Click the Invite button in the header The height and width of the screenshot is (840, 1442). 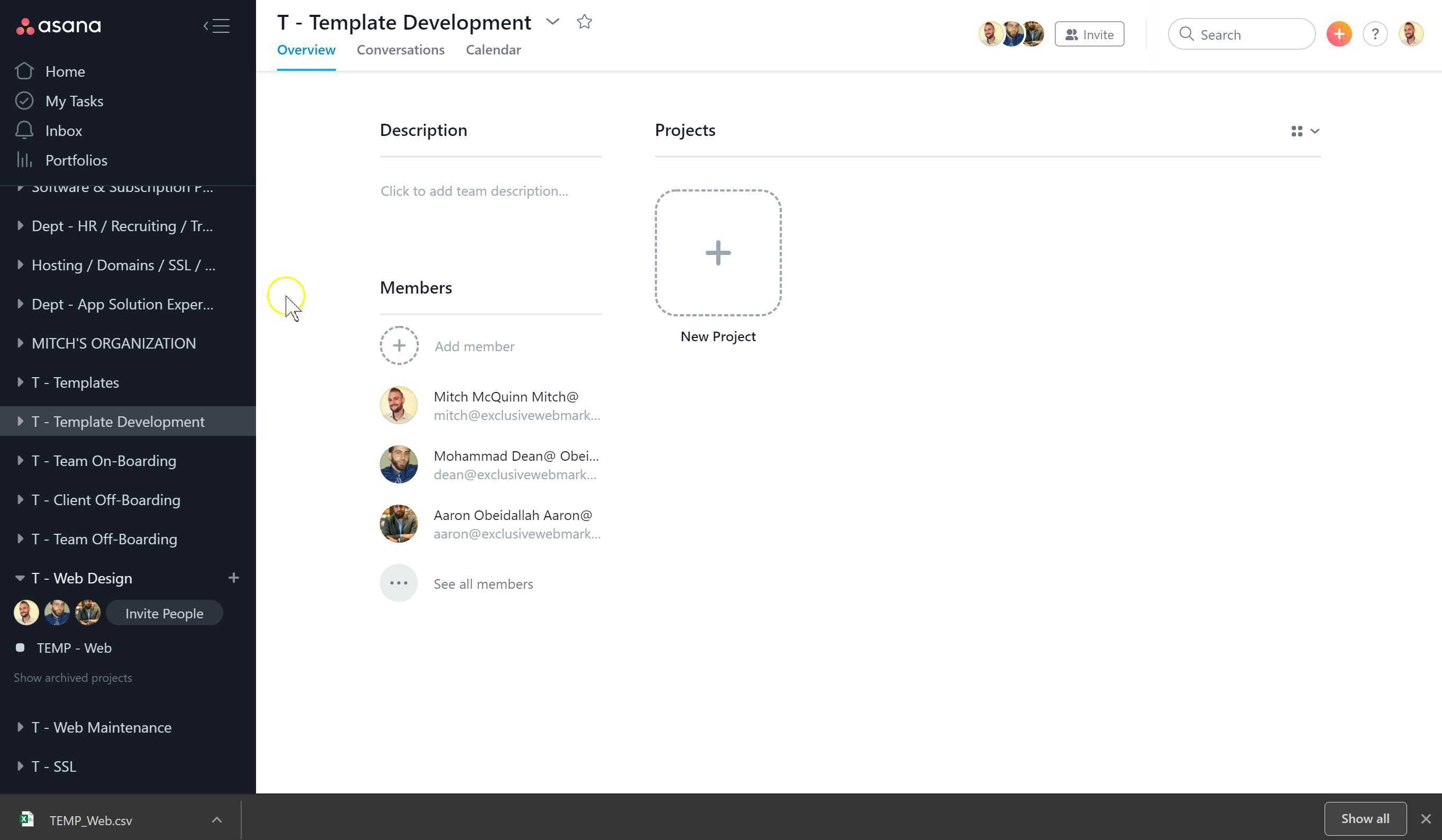click(1089, 34)
